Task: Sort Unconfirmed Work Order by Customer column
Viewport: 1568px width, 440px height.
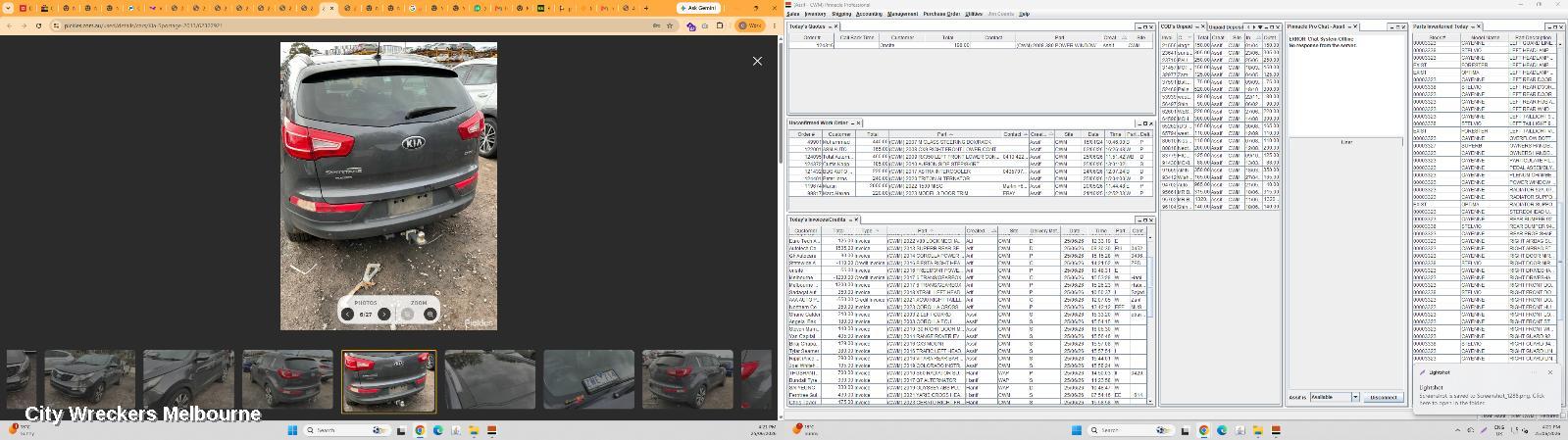Action: click(x=838, y=134)
